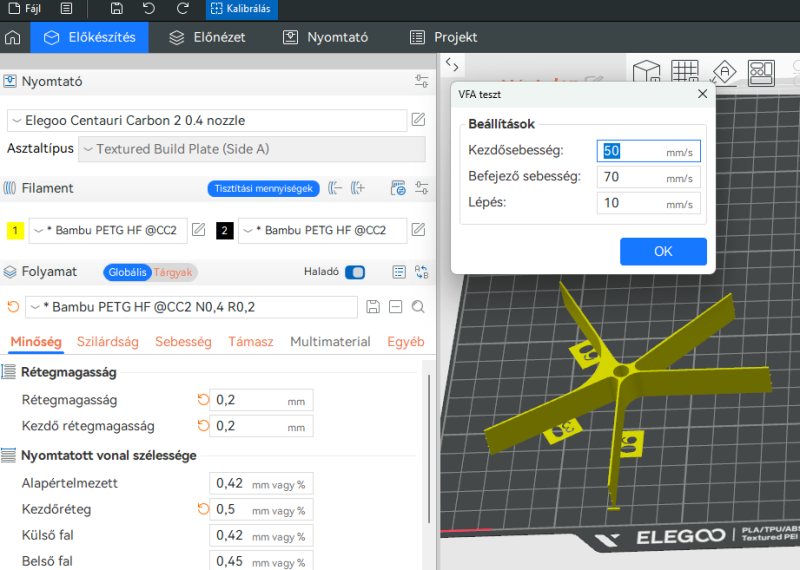
Task: Search process settings magnifier icon
Action: (418, 307)
